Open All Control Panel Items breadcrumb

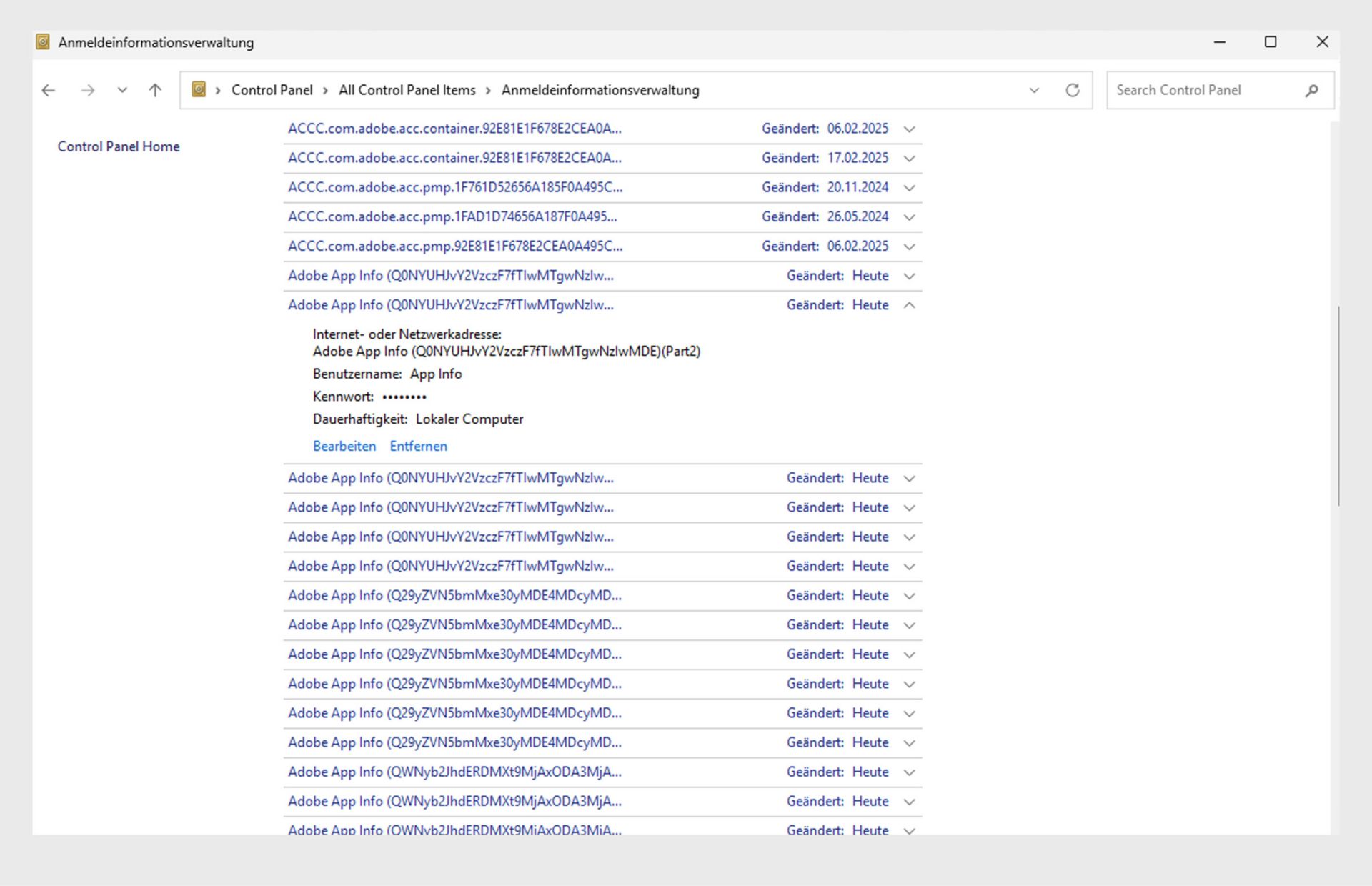tap(407, 90)
